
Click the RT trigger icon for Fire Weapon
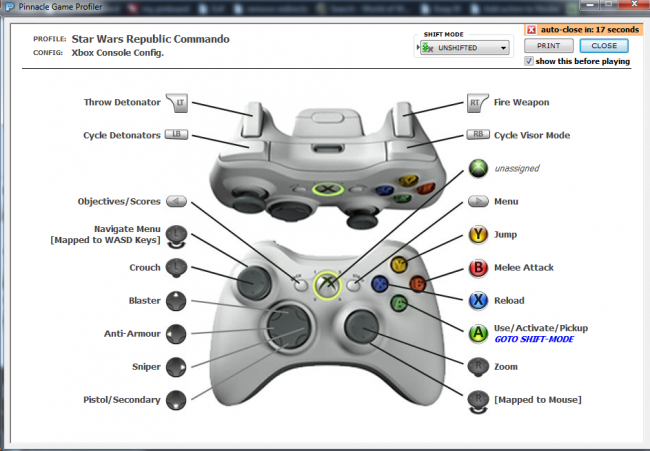478,103
